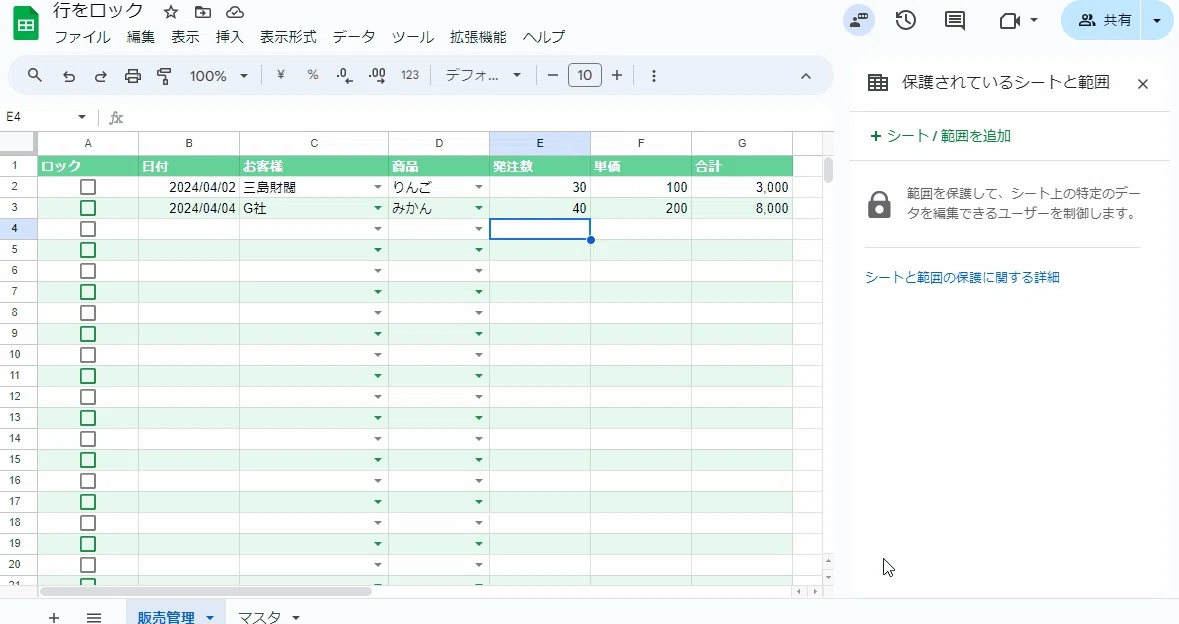Open the 販売管理 sheet tab menu arrow
1179x624 pixels.
[x=210, y=618]
